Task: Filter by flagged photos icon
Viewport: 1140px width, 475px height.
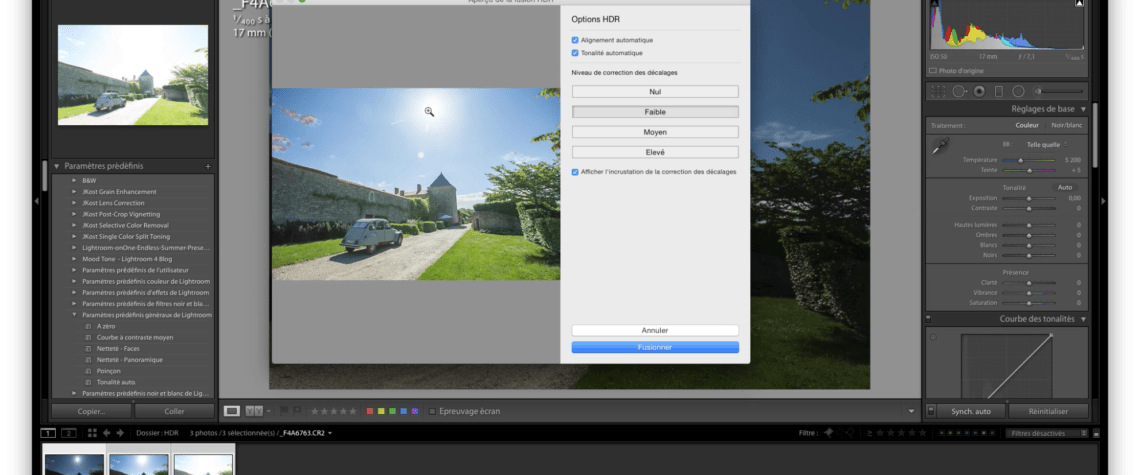Action: 828,433
